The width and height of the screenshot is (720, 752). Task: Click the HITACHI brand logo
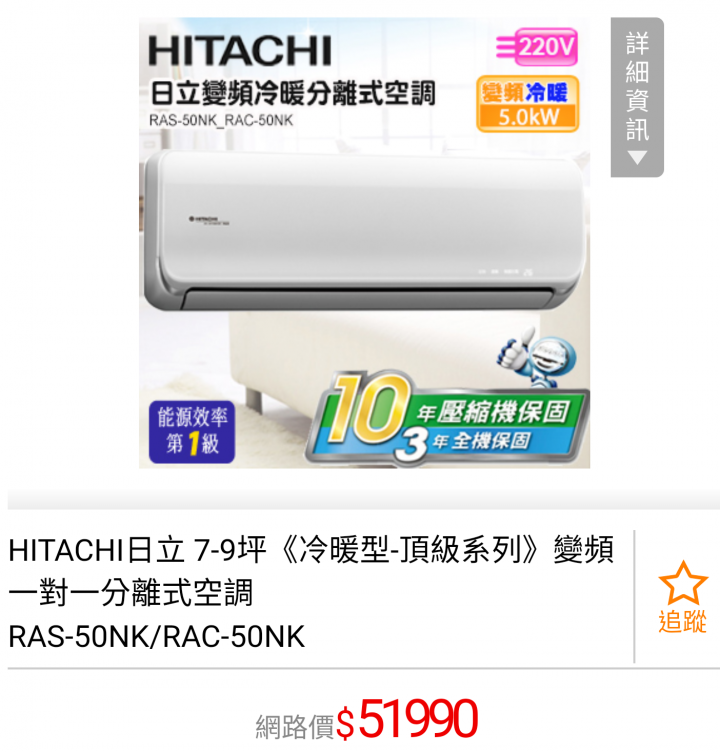tap(240, 50)
